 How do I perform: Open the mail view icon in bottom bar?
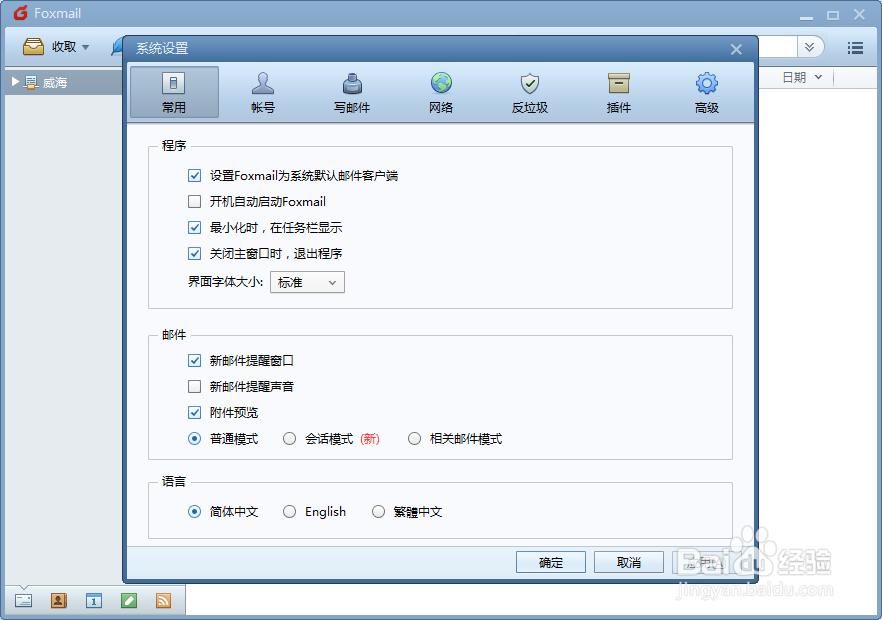tap(23, 600)
